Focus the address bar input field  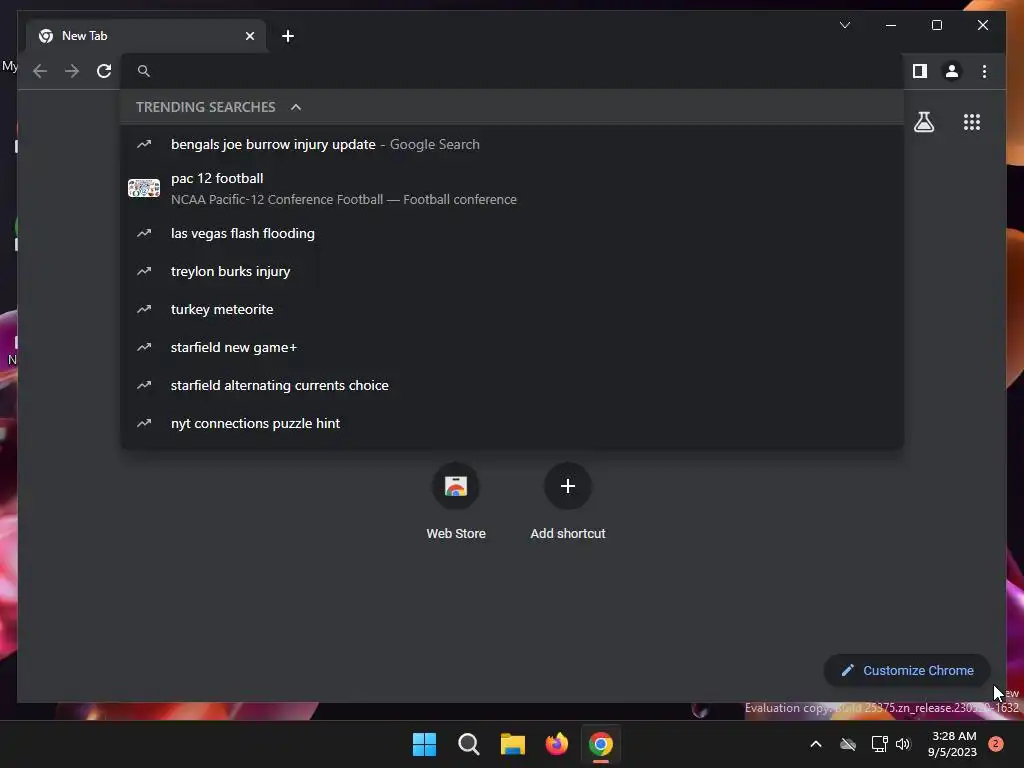tap(512, 71)
